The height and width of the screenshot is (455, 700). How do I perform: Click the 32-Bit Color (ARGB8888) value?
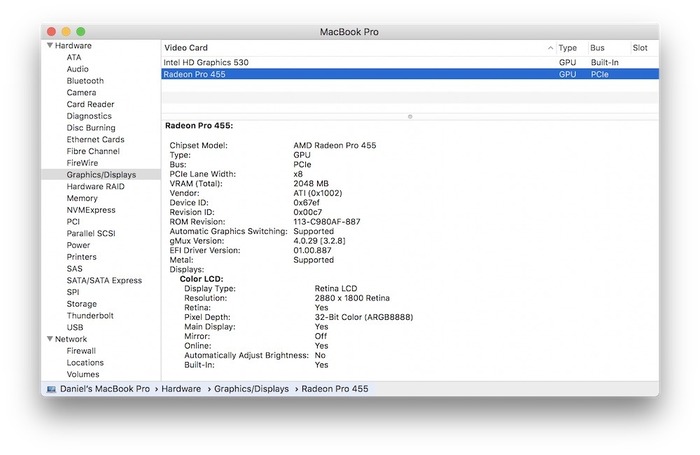pyautogui.click(x=364, y=317)
